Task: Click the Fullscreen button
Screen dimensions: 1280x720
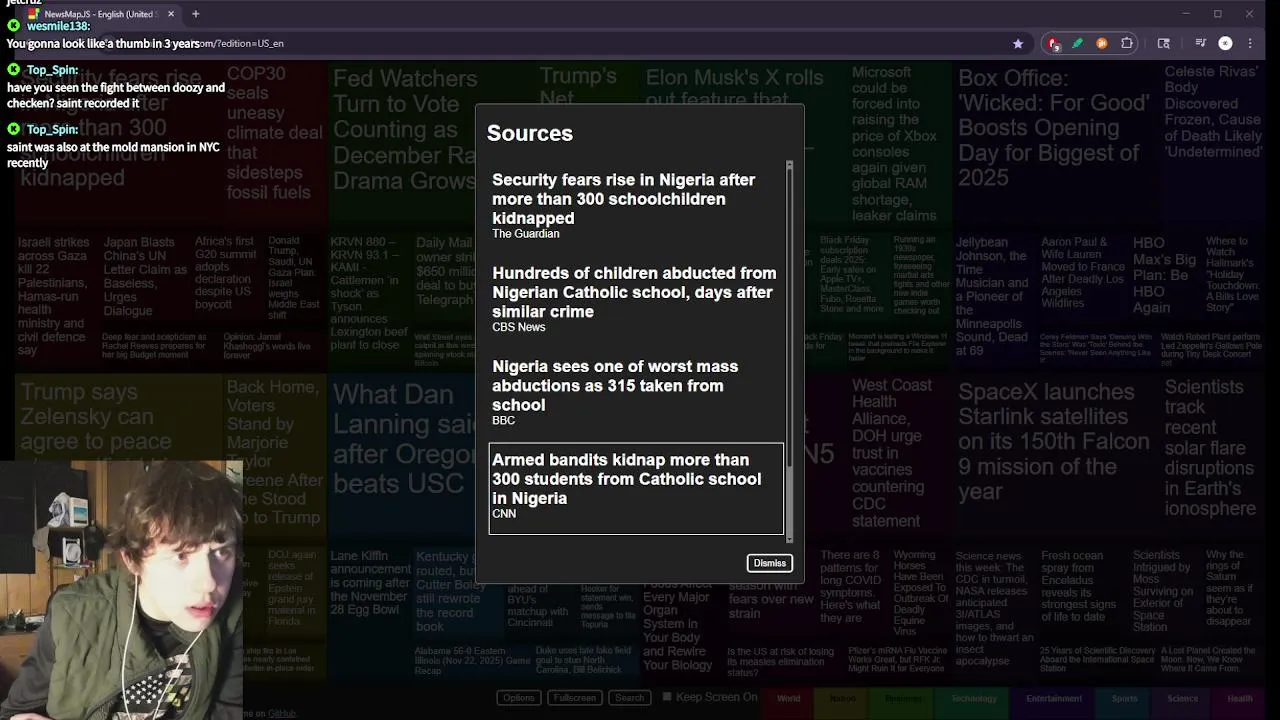Action: pyautogui.click(x=574, y=698)
